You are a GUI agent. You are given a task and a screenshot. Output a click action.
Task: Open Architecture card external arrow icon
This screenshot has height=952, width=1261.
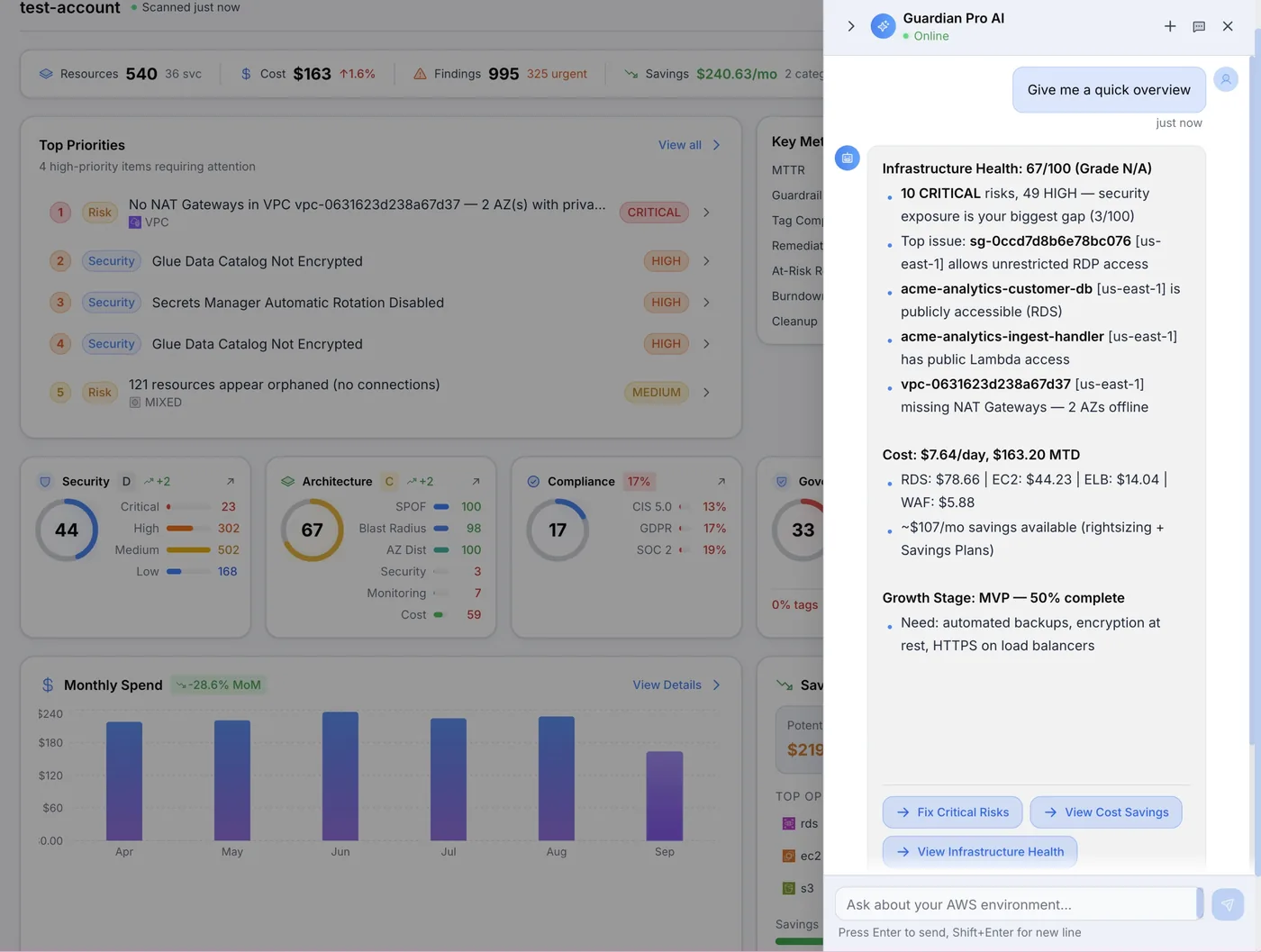[x=476, y=482]
